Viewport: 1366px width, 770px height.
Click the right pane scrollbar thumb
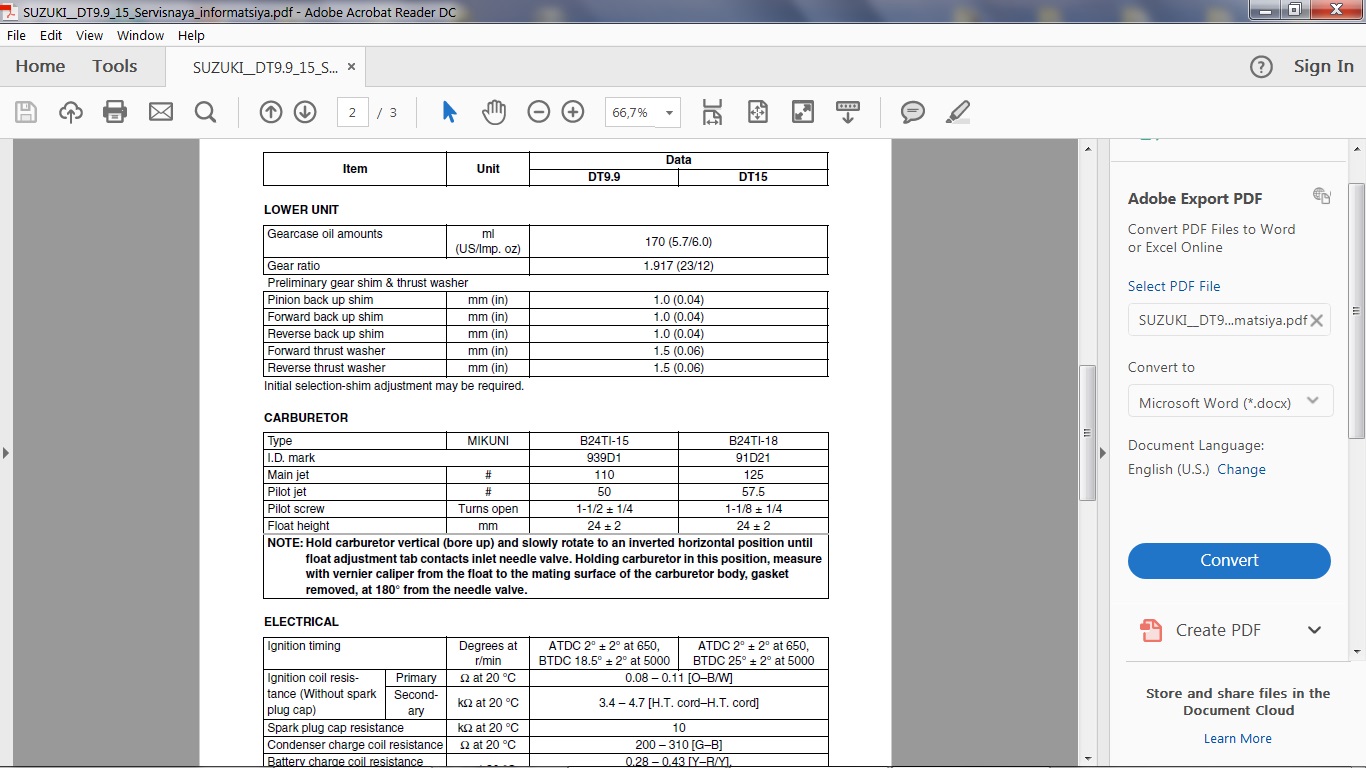pyautogui.click(x=1356, y=311)
